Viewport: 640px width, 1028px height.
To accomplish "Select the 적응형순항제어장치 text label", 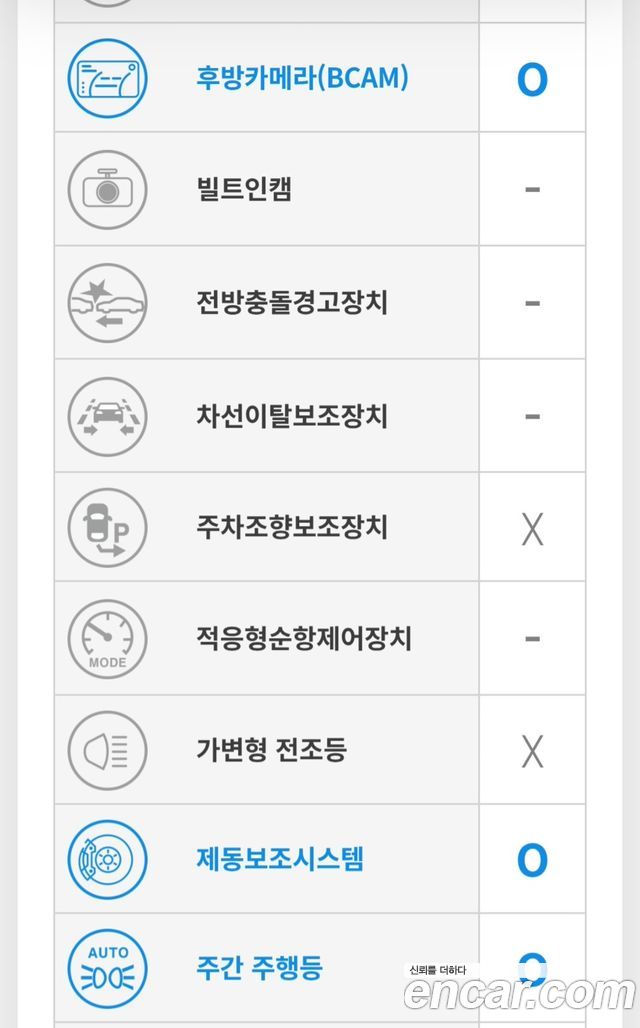I will click(304, 638).
